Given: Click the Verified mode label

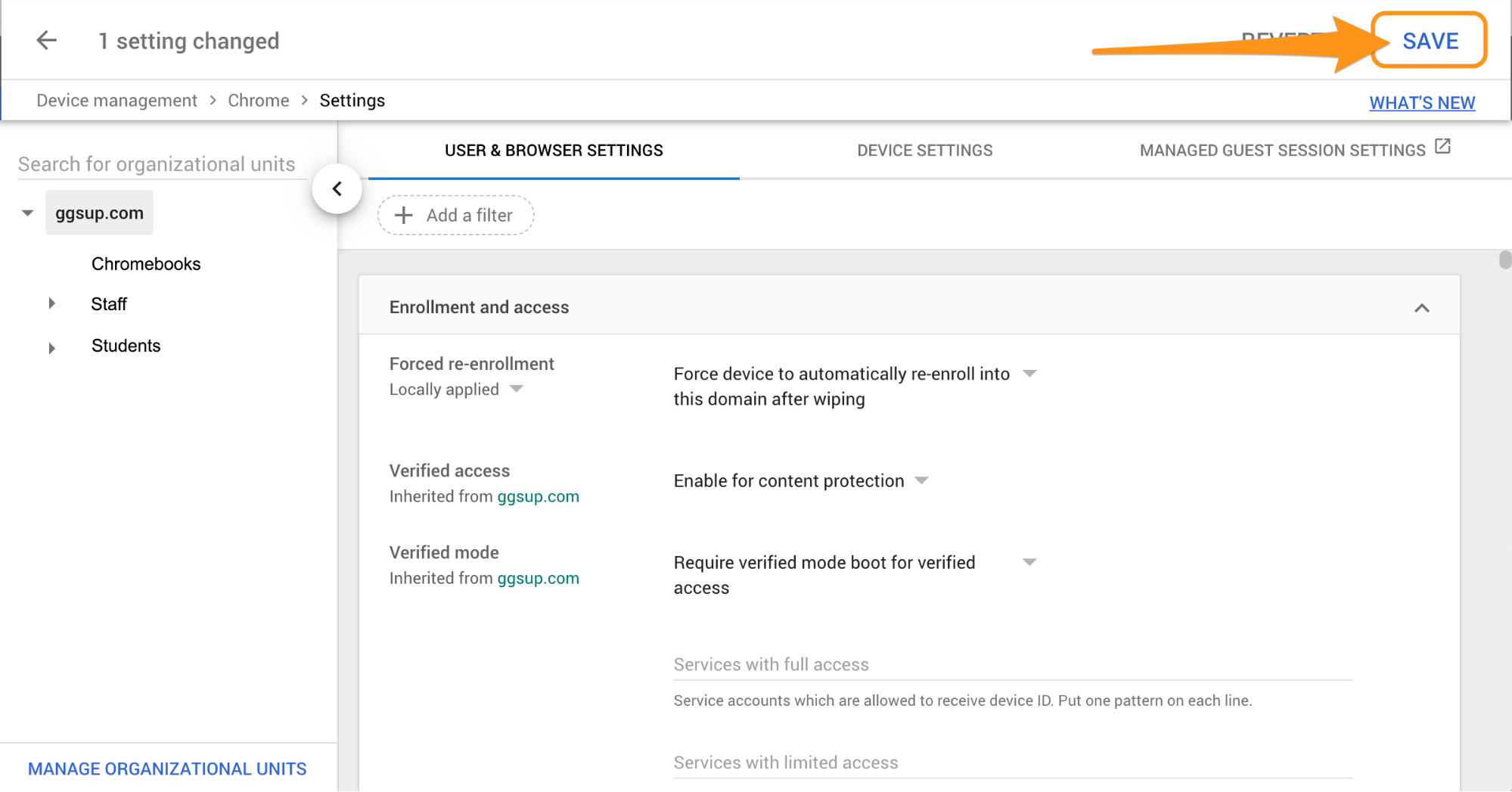Looking at the screenshot, I should (444, 552).
